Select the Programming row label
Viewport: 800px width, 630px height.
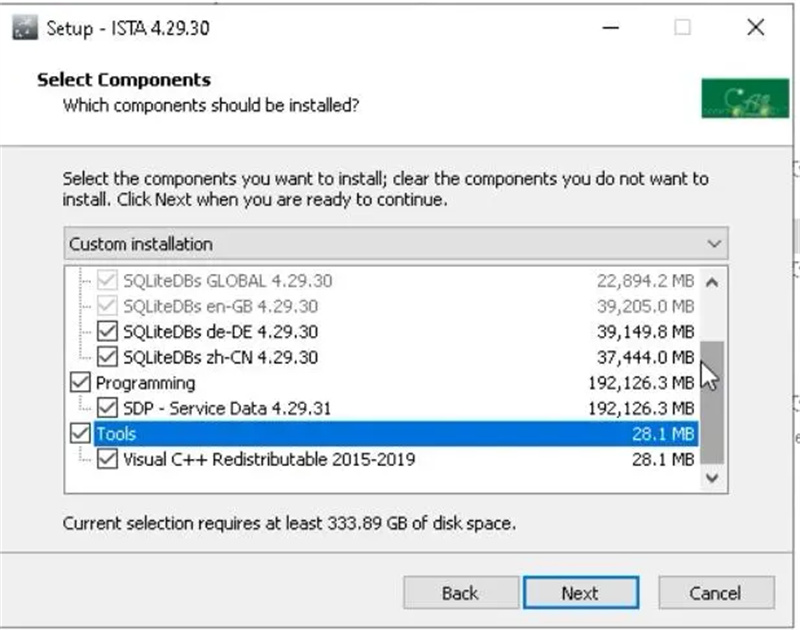(x=145, y=383)
